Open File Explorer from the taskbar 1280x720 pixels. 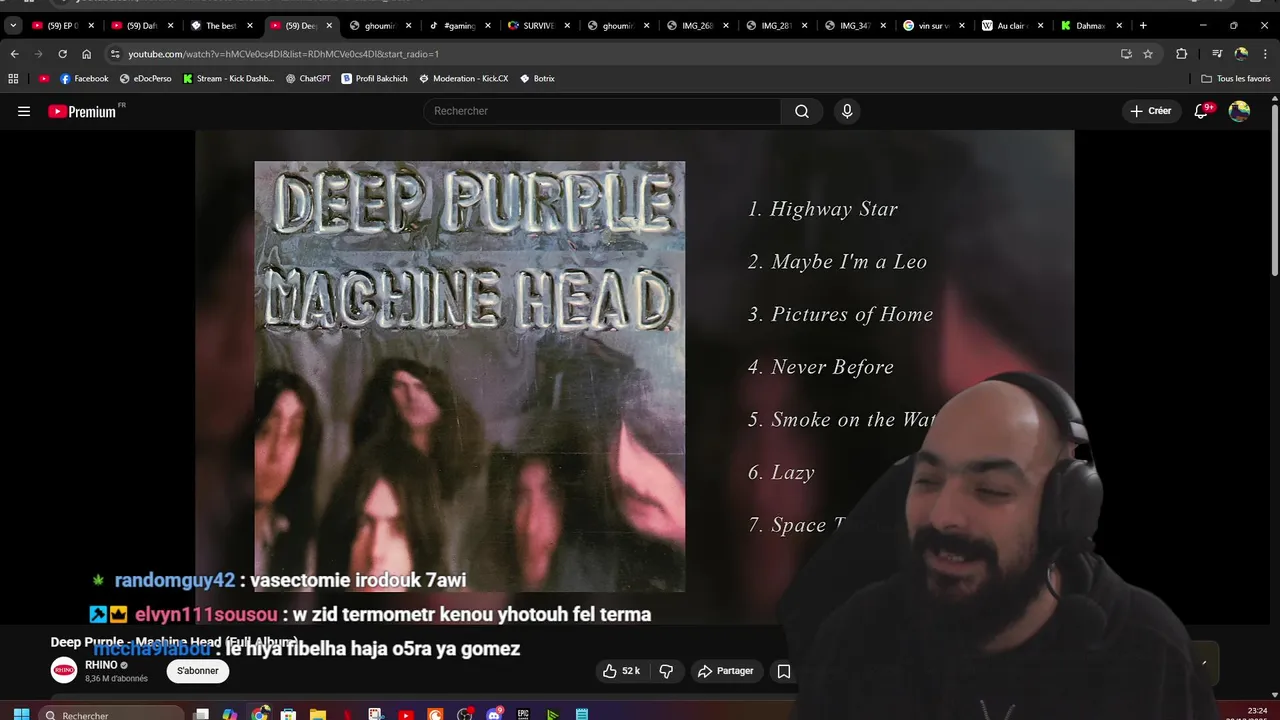(x=318, y=714)
